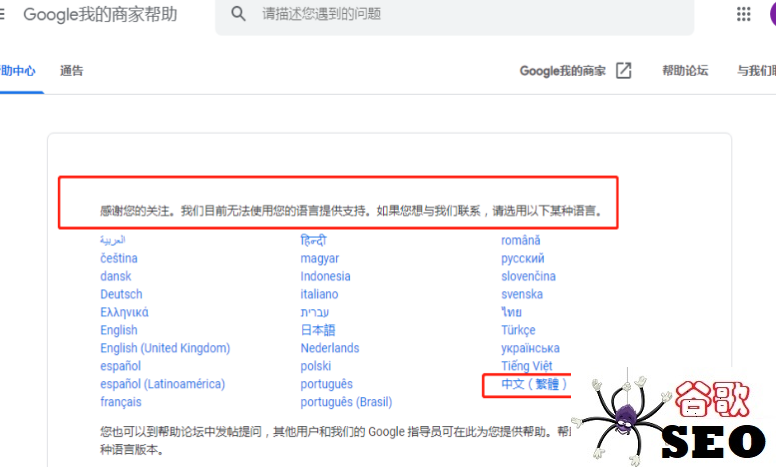Image resolution: width=776 pixels, height=467 pixels.
Task: Open Google我的商家 external link icon
Action: (624, 71)
